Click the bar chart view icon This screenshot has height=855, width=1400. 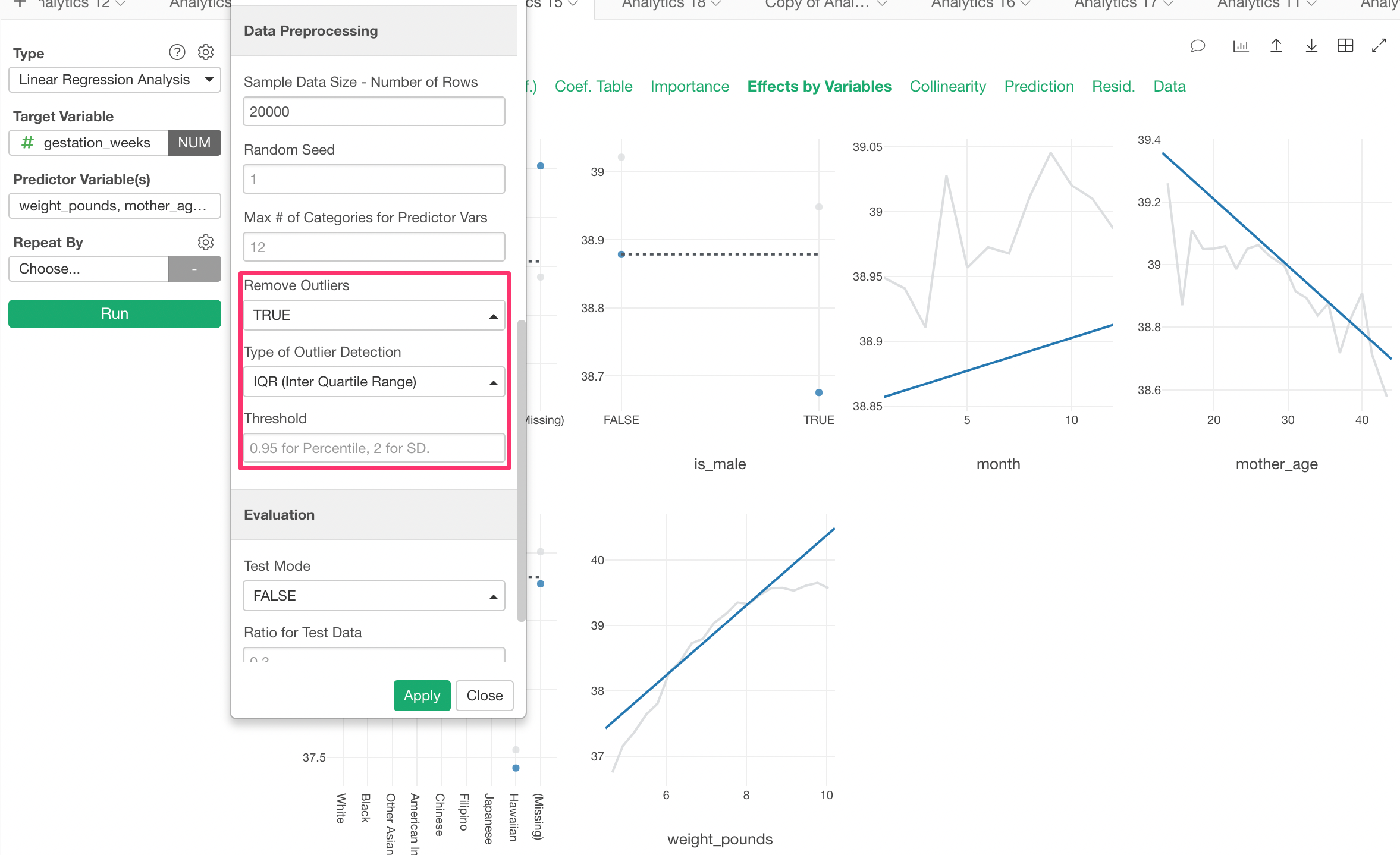[1241, 46]
